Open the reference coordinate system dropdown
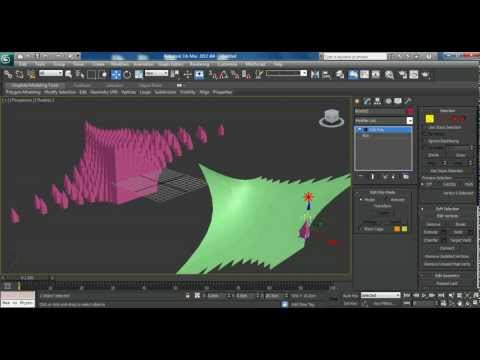The image size is (480, 360). pos(156,73)
